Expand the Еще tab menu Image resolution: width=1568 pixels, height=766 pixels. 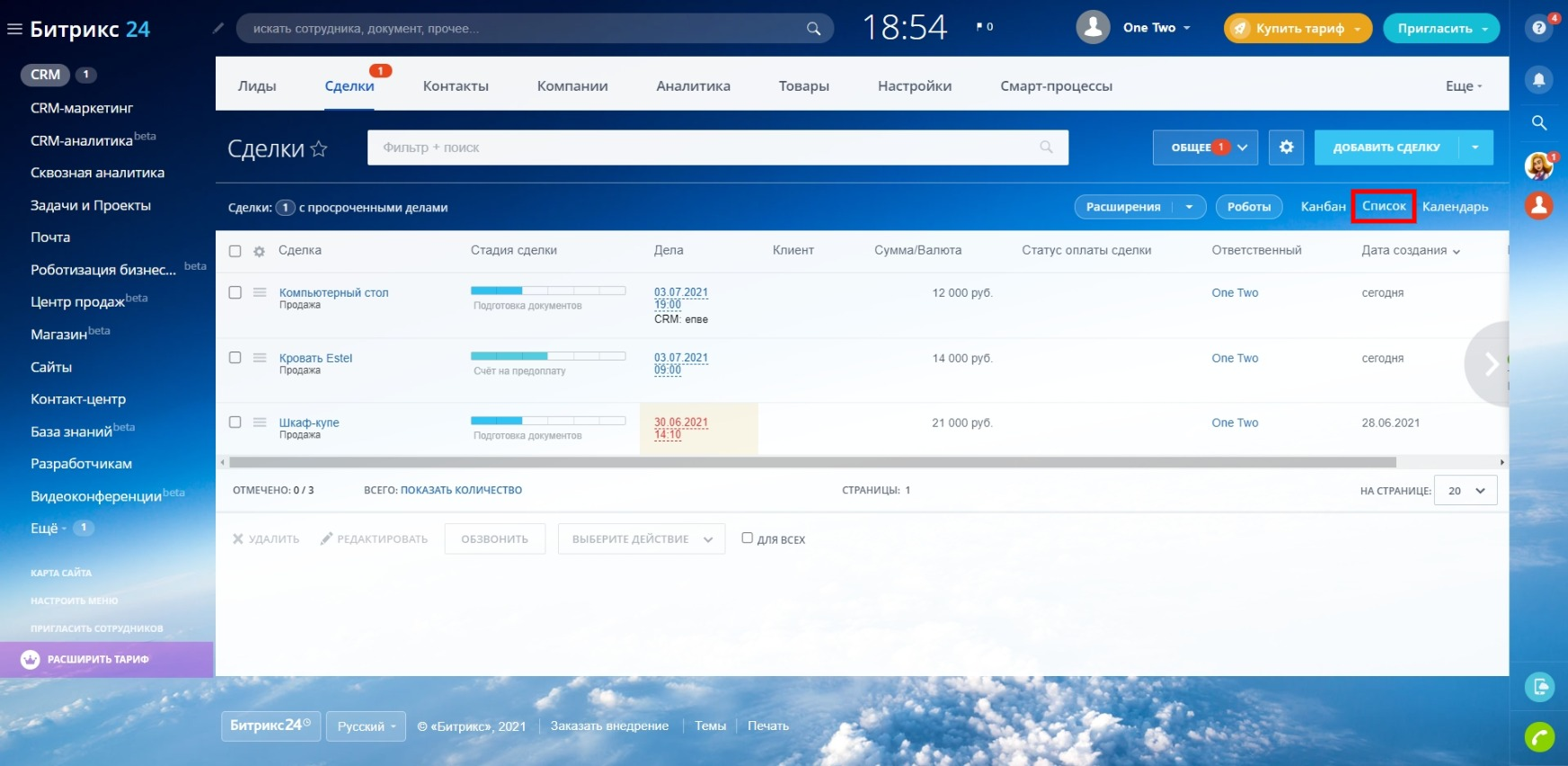[x=1464, y=86]
